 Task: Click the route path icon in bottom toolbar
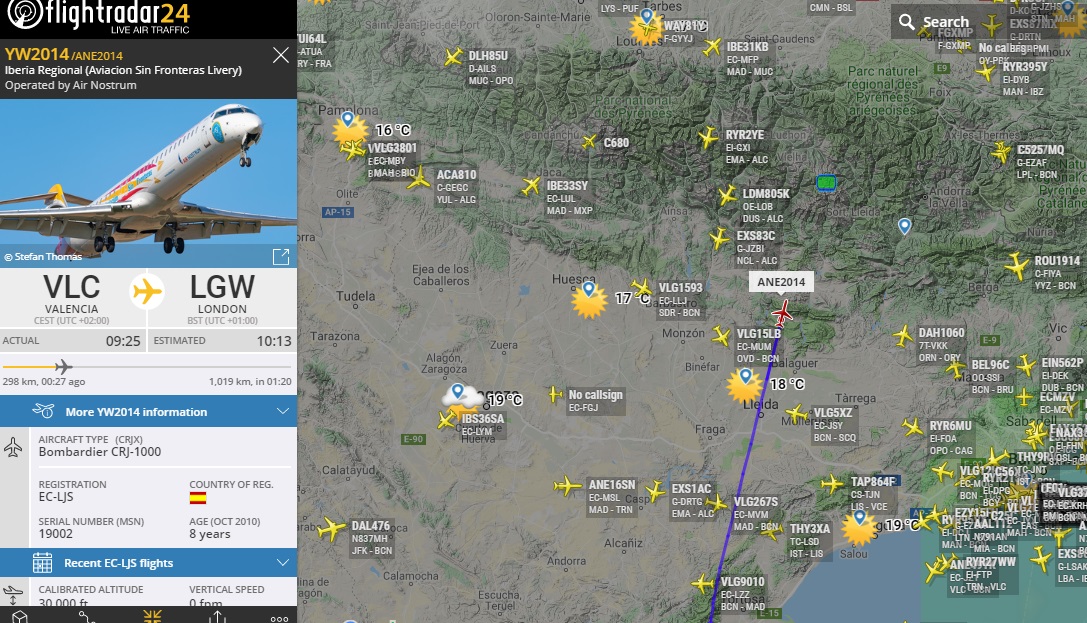[85, 617]
